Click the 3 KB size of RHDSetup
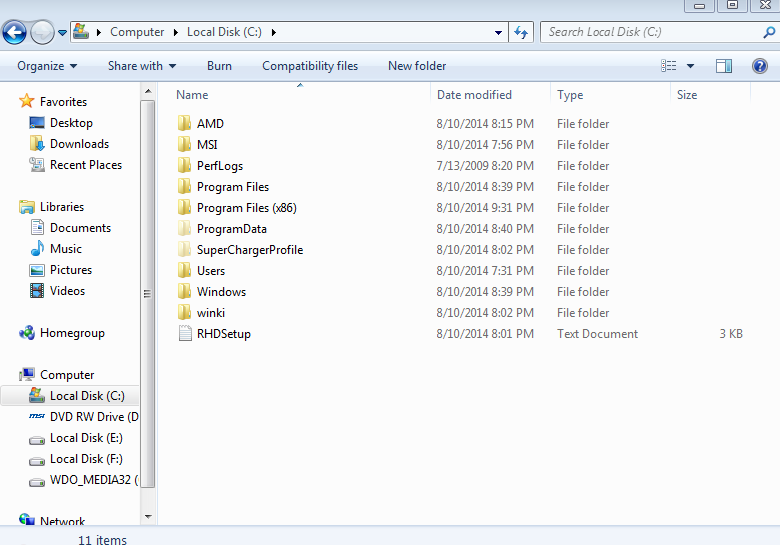This screenshot has width=780, height=545. click(x=731, y=333)
